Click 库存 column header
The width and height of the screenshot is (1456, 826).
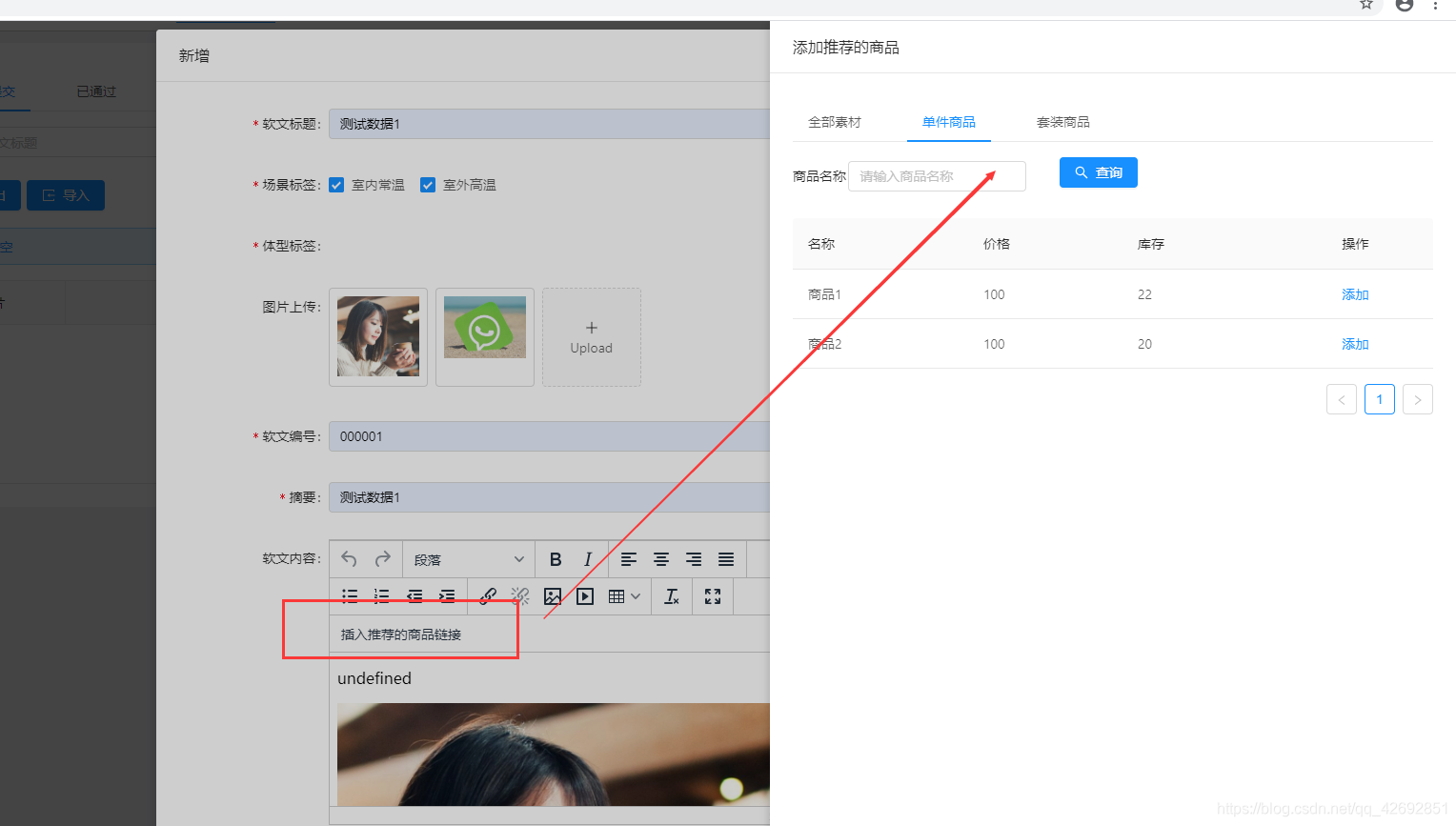[x=1151, y=244]
